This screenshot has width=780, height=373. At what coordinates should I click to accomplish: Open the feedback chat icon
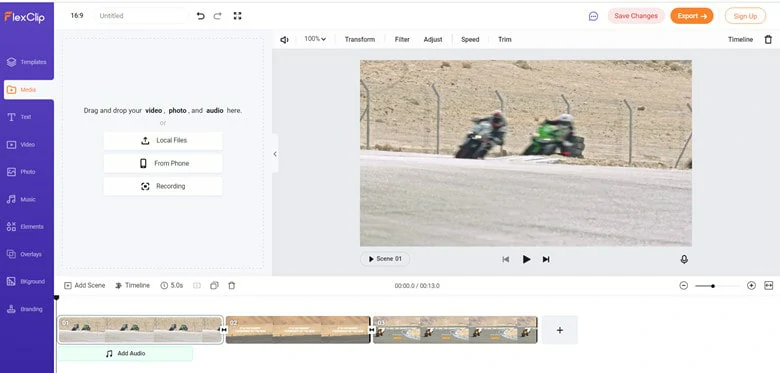click(x=593, y=16)
